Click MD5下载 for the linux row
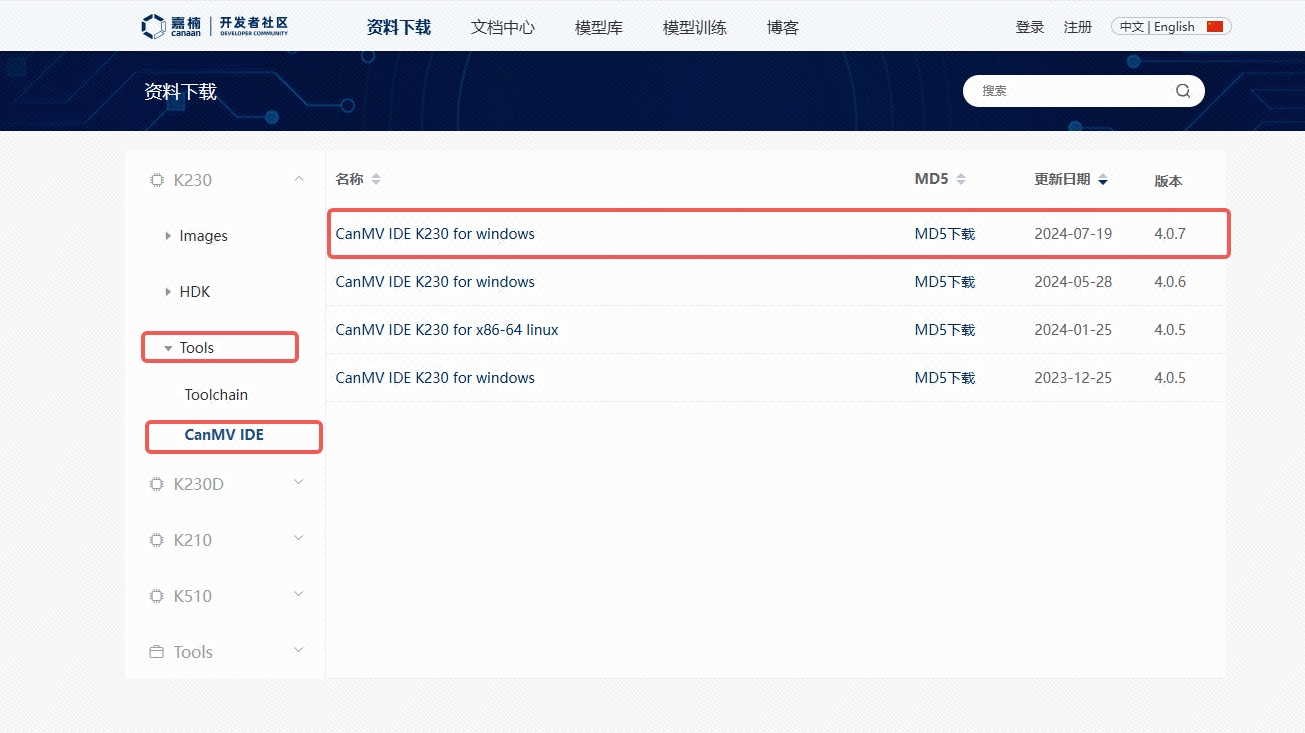 [945, 330]
